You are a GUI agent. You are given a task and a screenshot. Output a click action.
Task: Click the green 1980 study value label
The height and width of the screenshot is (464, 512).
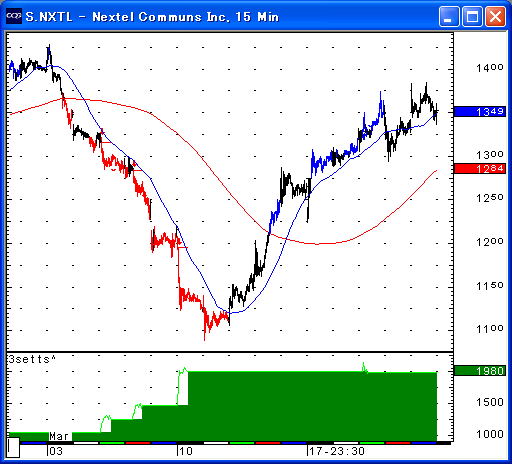click(480, 371)
